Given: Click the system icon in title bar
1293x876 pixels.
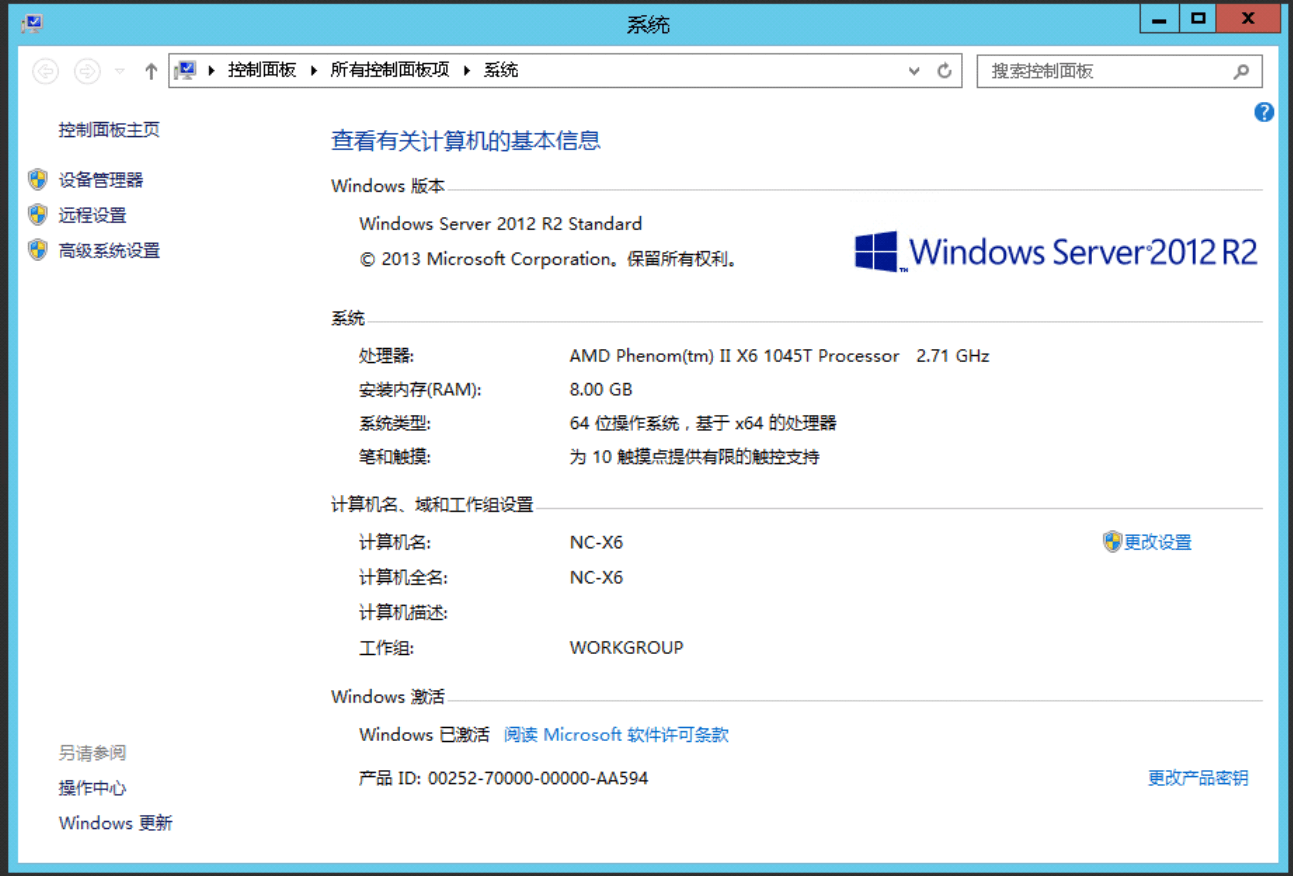Looking at the screenshot, I should click(x=32, y=22).
